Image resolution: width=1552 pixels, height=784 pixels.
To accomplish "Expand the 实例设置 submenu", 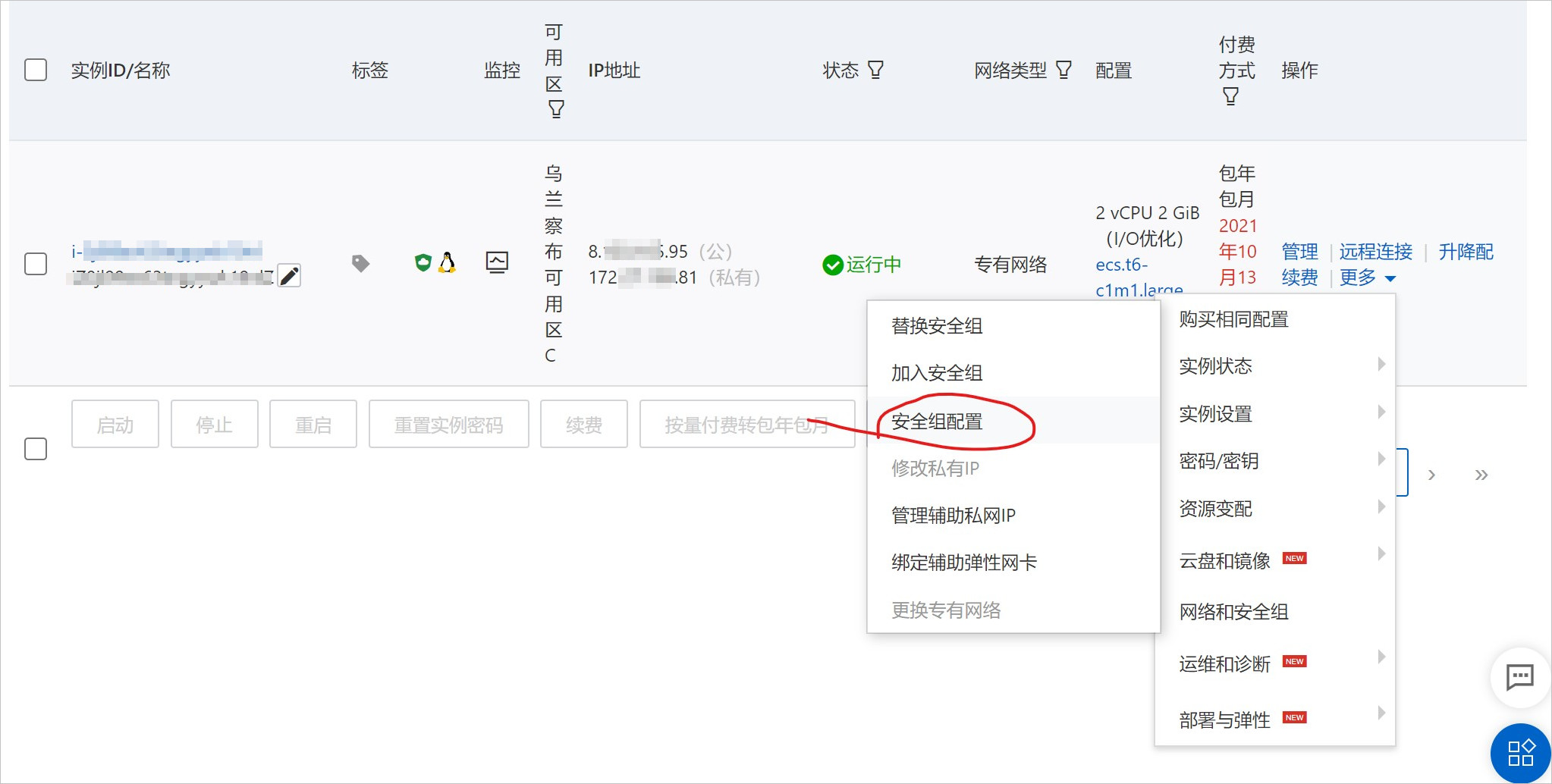I will tap(1275, 413).
